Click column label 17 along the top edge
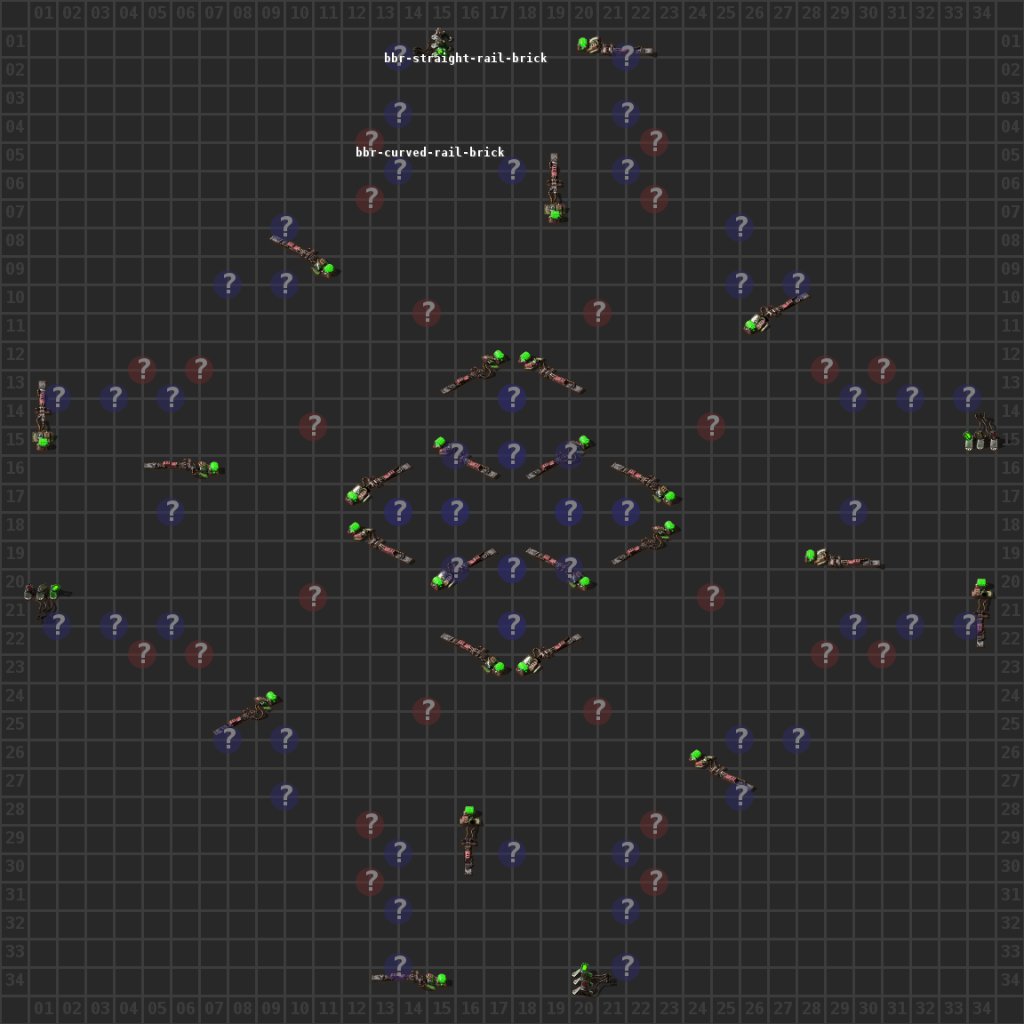The height and width of the screenshot is (1024, 1024). tap(498, 12)
